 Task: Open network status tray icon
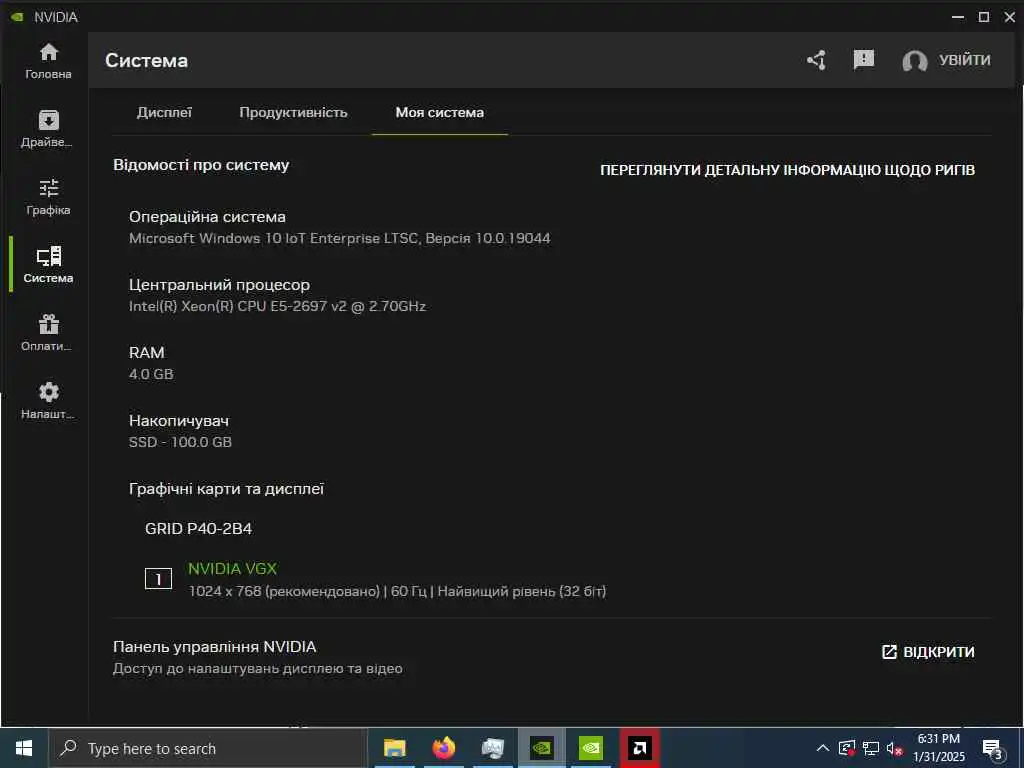click(x=871, y=748)
